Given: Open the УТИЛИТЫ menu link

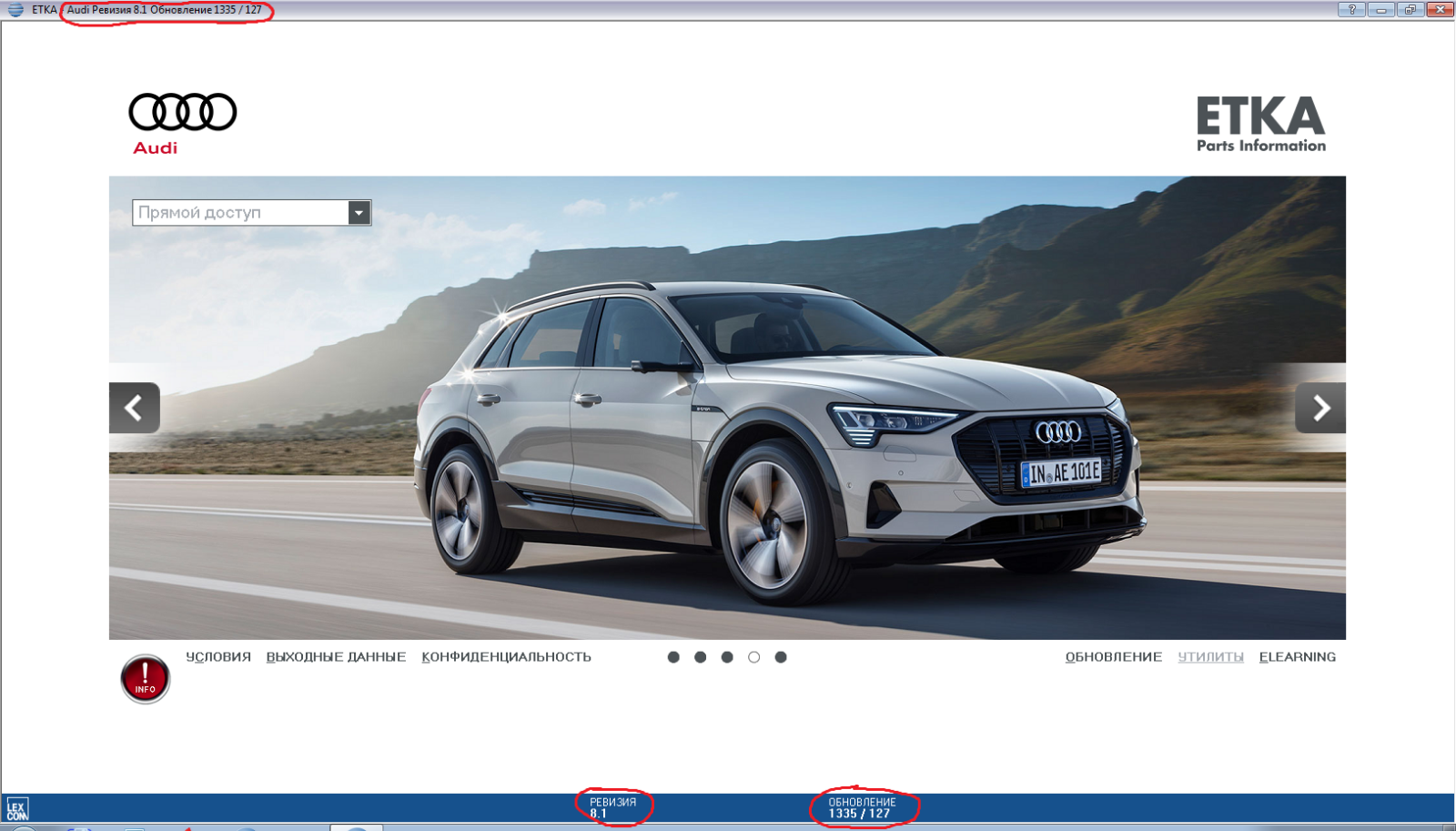Looking at the screenshot, I should tap(1210, 657).
